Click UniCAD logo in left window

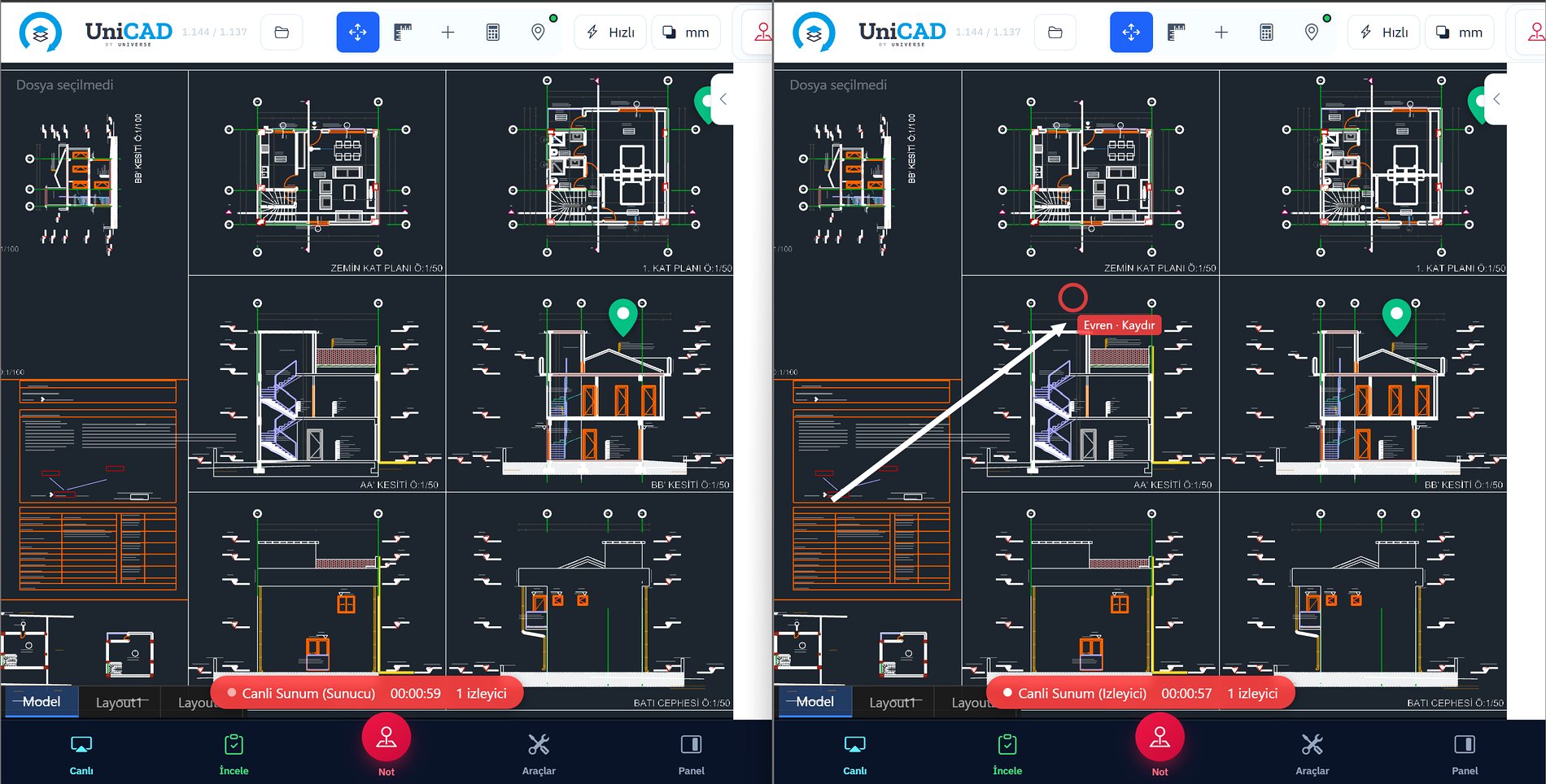coord(41,33)
